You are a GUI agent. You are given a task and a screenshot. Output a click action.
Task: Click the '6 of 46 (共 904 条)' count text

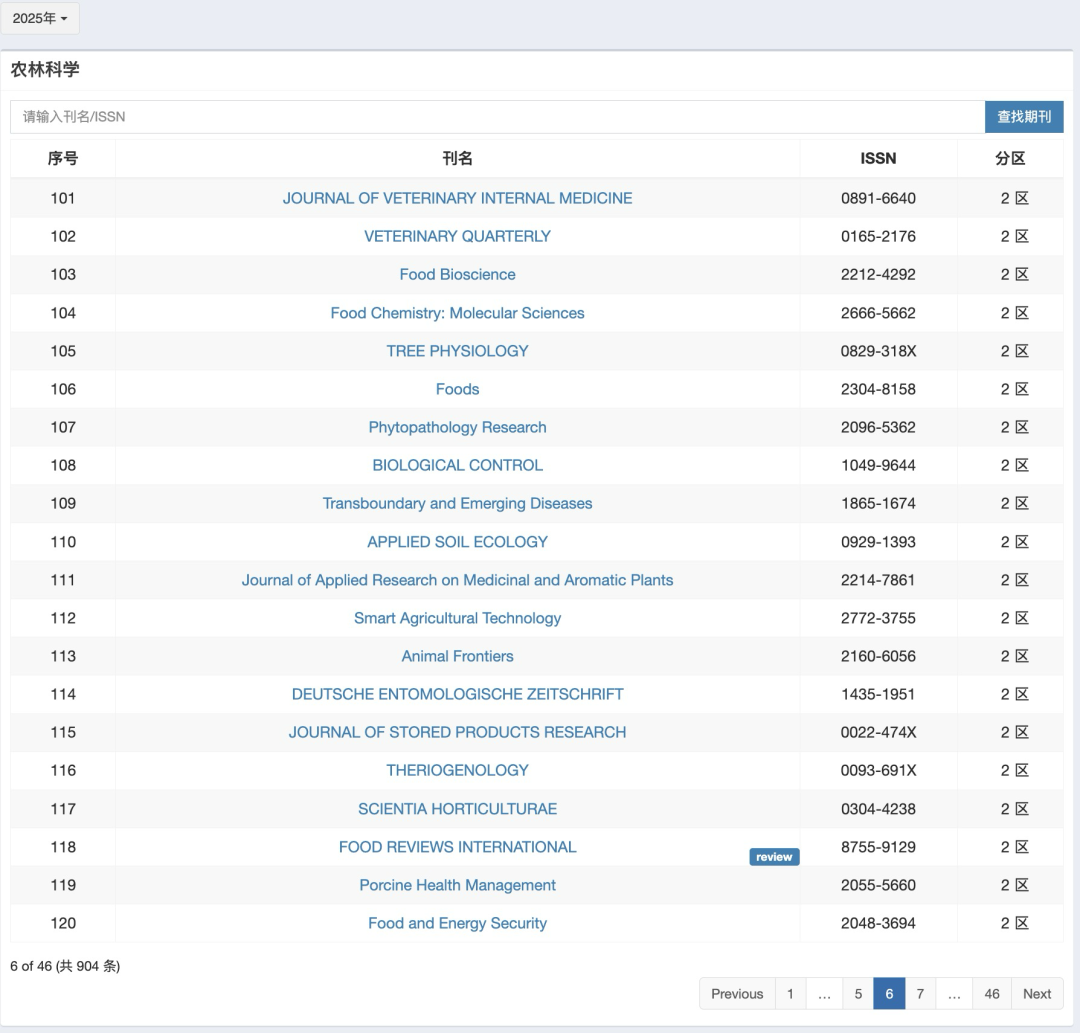tap(65, 966)
